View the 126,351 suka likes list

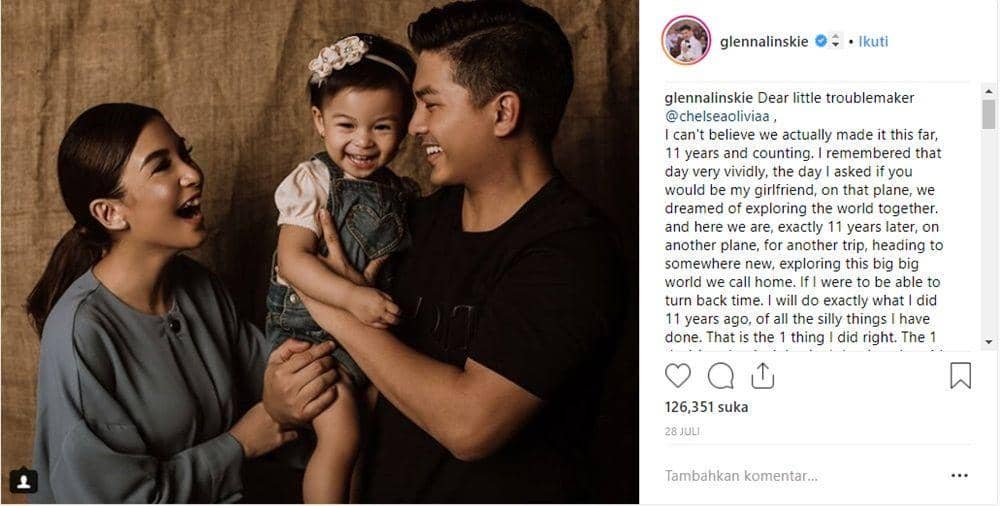pos(707,407)
